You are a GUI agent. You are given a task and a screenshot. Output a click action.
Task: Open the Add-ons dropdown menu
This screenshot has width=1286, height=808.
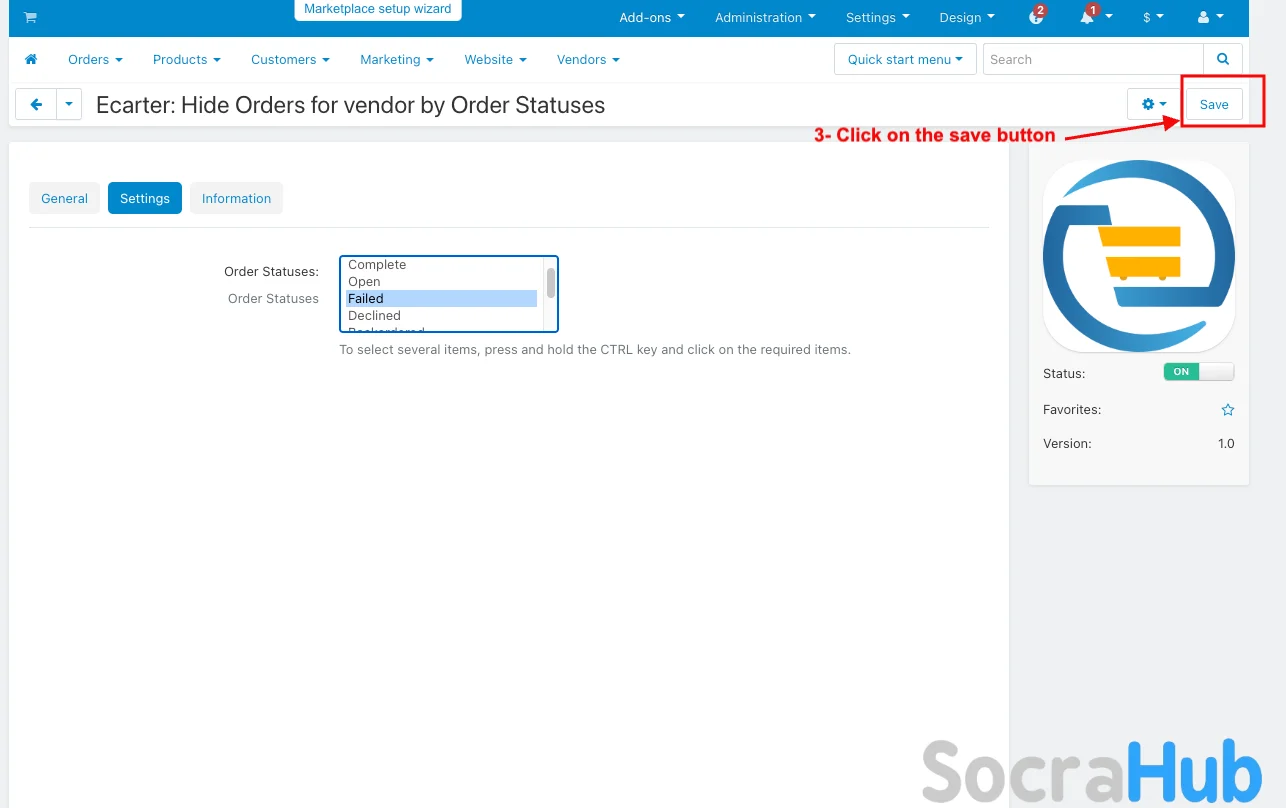pyautogui.click(x=652, y=17)
